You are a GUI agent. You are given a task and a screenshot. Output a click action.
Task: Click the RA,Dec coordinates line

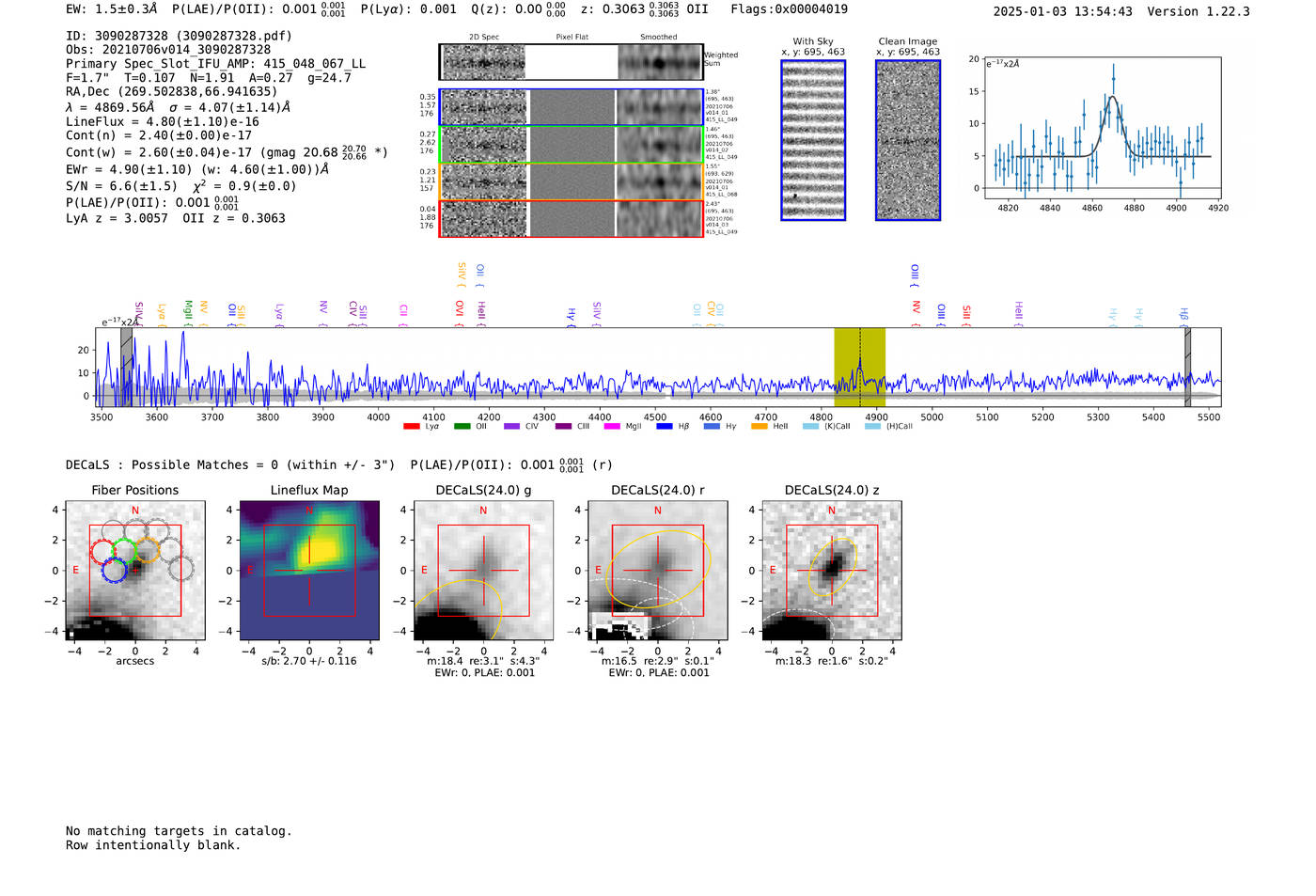click(172, 91)
